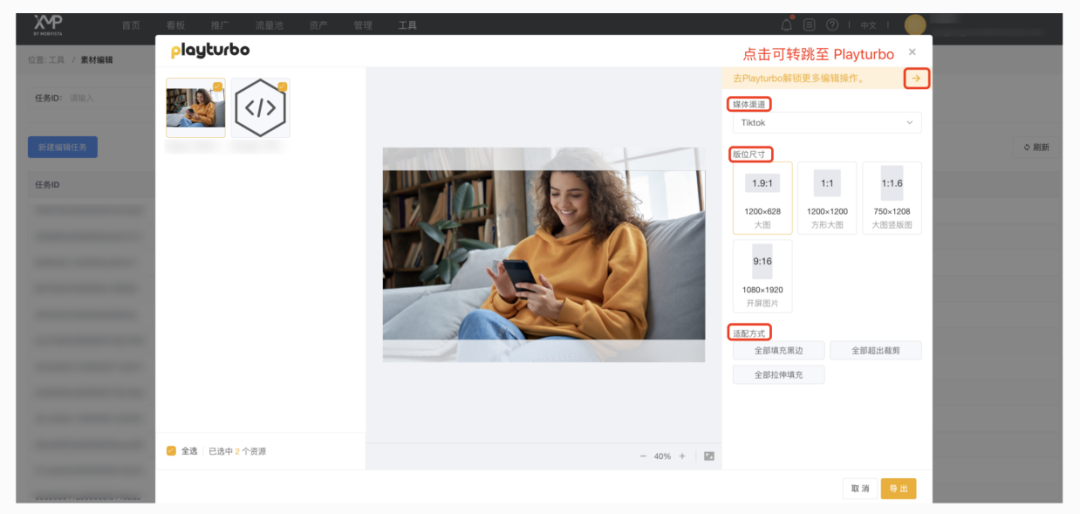The width and height of the screenshot is (1080, 514).
Task: Open the 资产 nav item
Action: [x=318, y=25]
